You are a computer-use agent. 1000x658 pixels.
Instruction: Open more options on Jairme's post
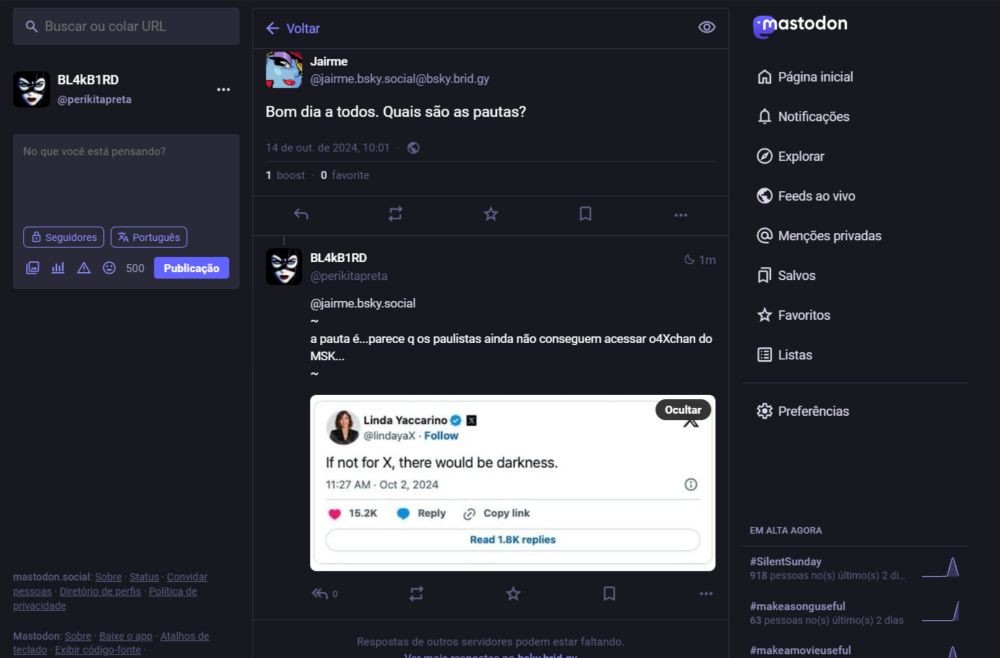[x=680, y=216]
